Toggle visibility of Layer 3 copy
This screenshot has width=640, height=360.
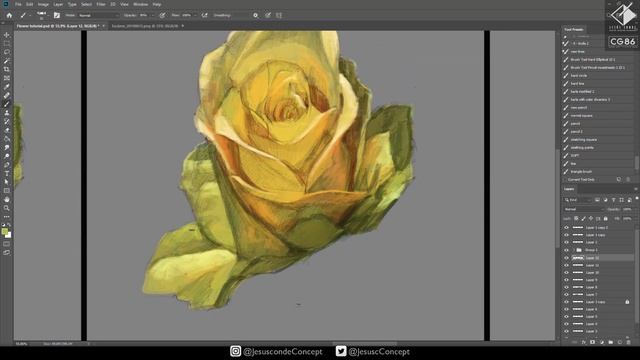click(x=566, y=302)
